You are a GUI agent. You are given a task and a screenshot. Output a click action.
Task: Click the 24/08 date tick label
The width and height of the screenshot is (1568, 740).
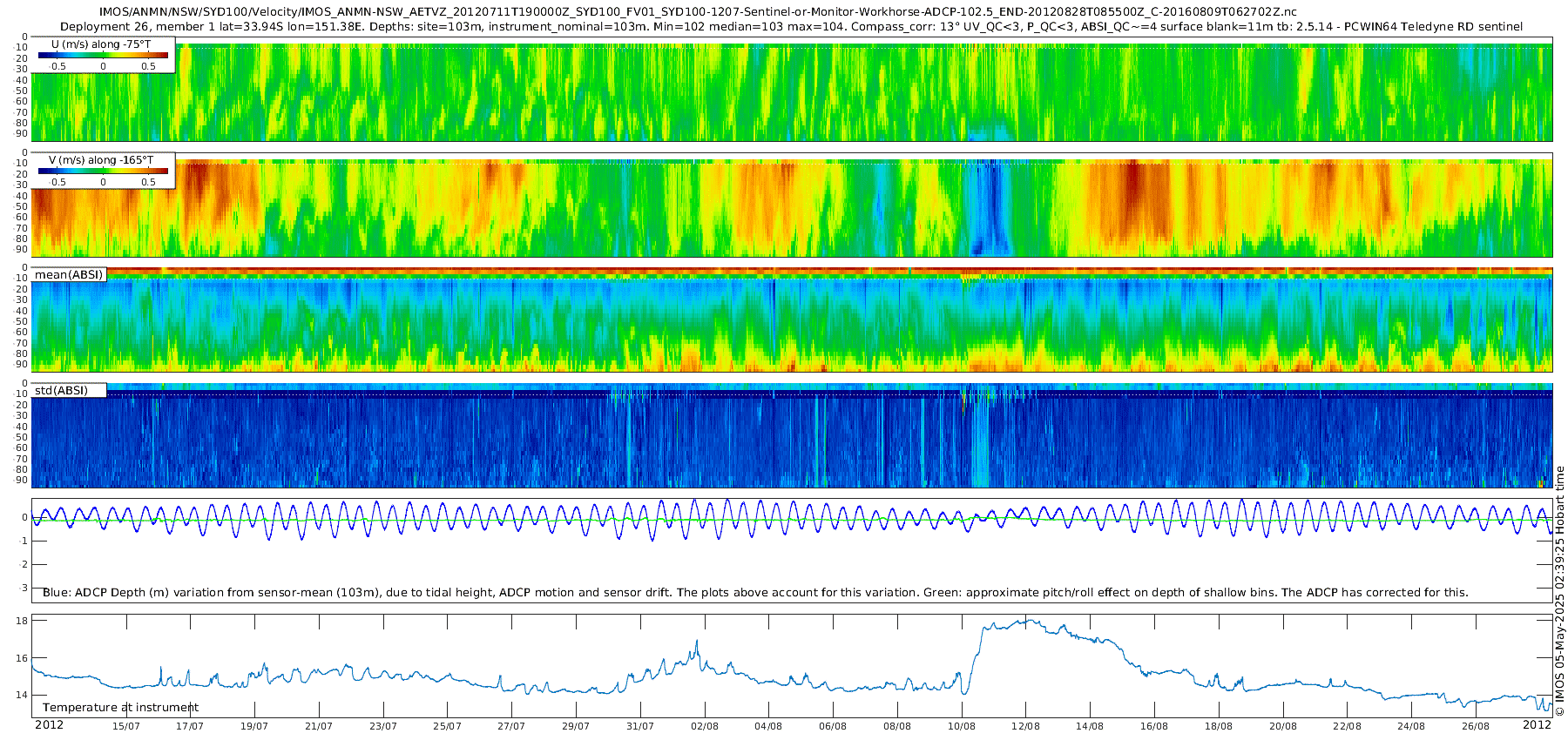click(1411, 726)
